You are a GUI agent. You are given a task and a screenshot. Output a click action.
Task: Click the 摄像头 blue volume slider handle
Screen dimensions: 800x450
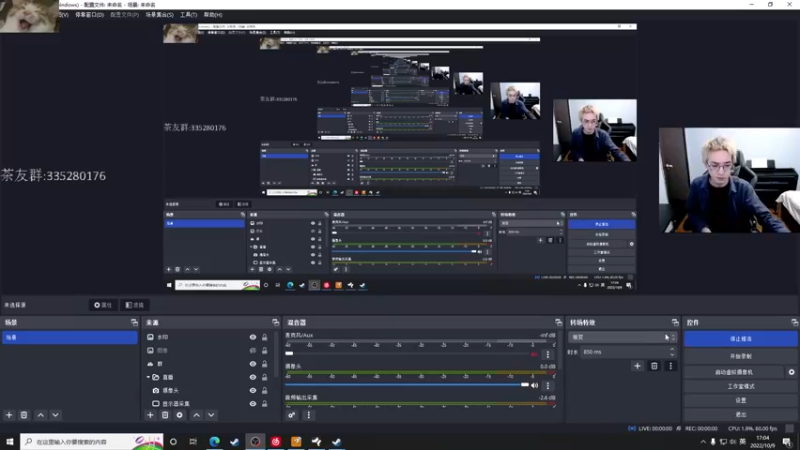[524, 385]
